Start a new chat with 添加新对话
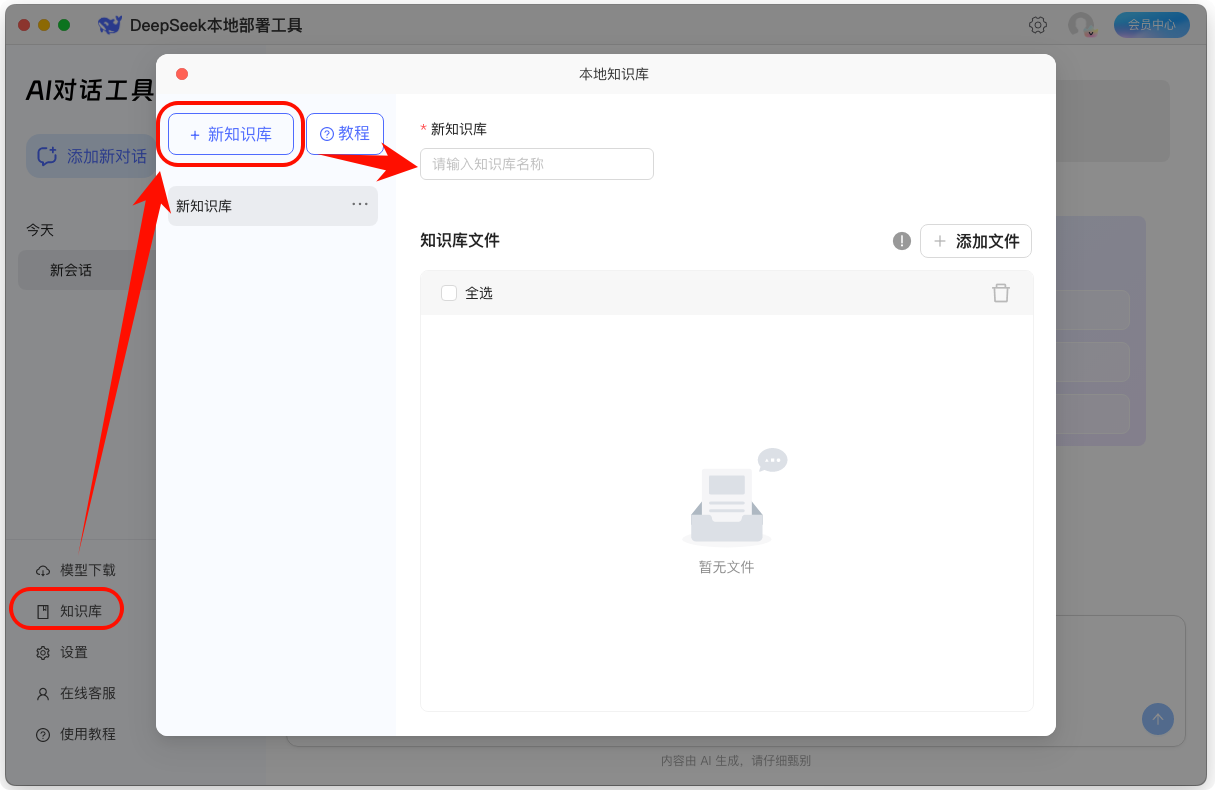The height and width of the screenshot is (790, 1215). [x=91, y=156]
